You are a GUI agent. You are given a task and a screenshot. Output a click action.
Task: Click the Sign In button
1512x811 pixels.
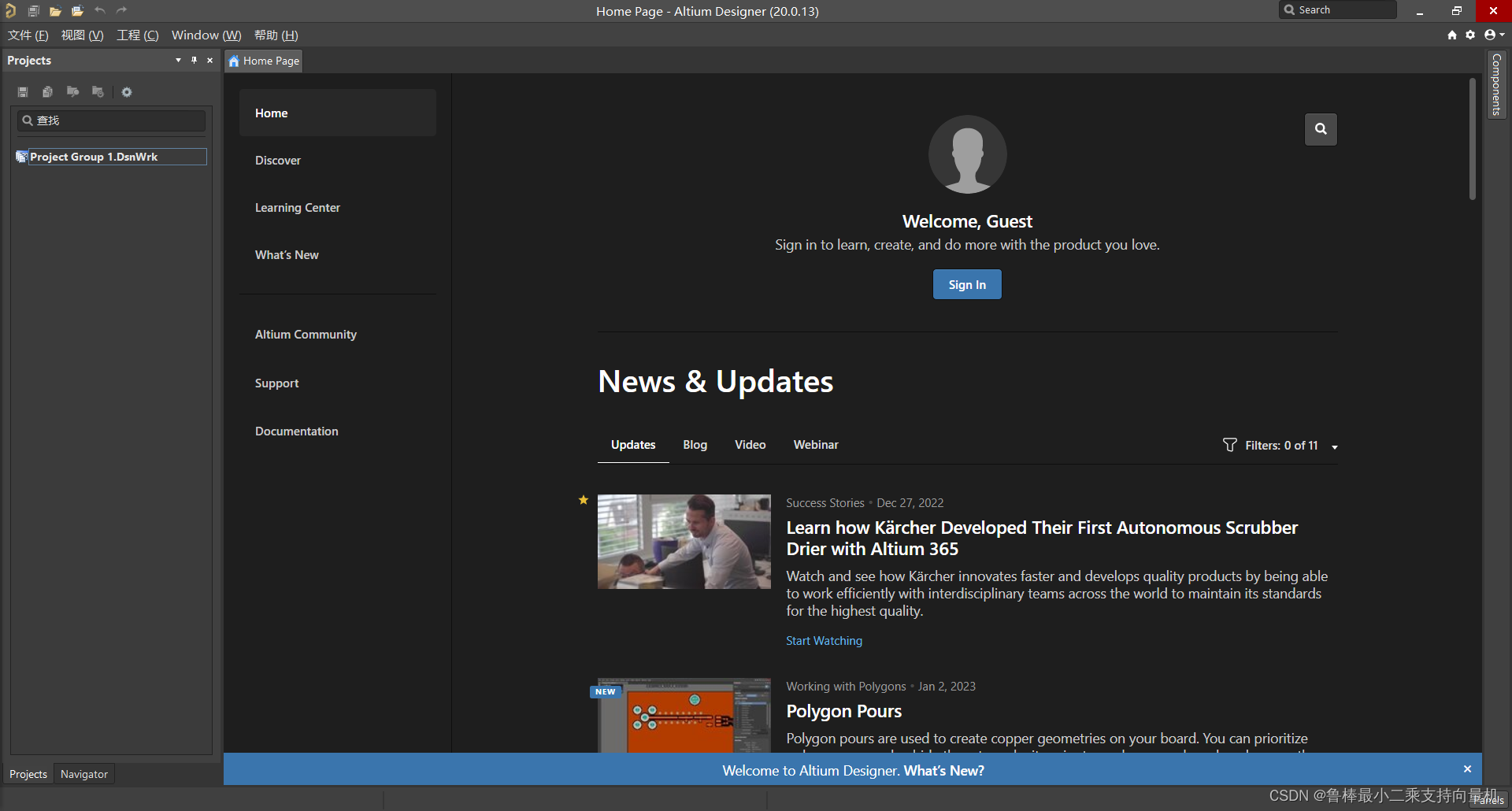pyautogui.click(x=967, y=284)
